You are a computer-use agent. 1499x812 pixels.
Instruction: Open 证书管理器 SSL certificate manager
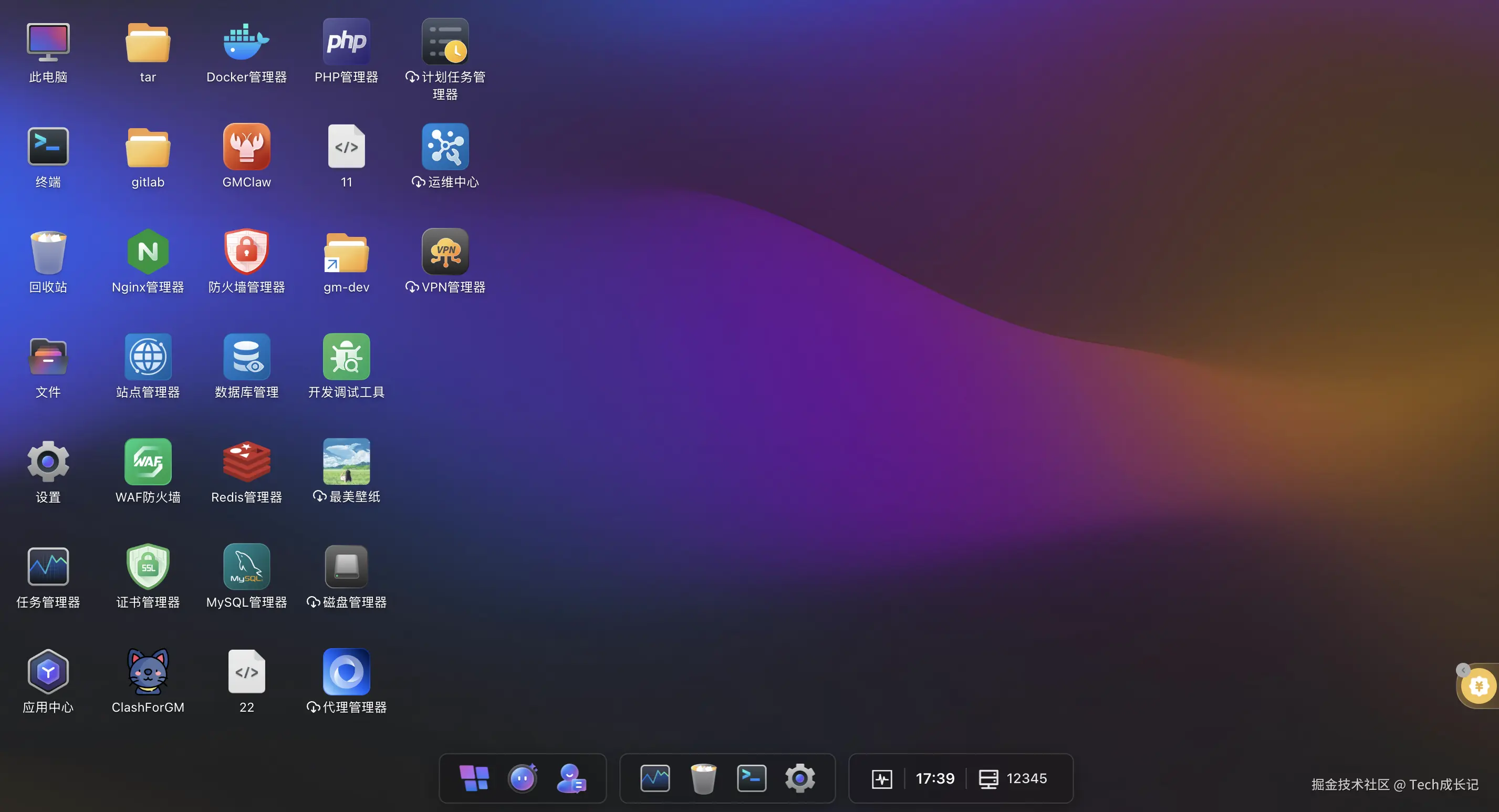pos(148,566)
